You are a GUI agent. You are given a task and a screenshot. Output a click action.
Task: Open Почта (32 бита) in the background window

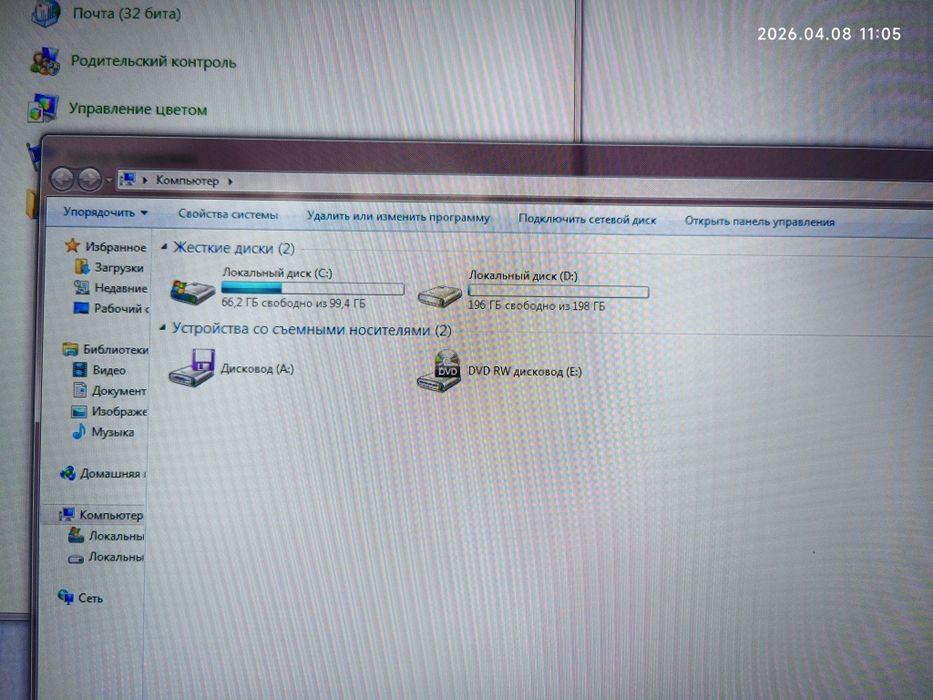[127, 13]
